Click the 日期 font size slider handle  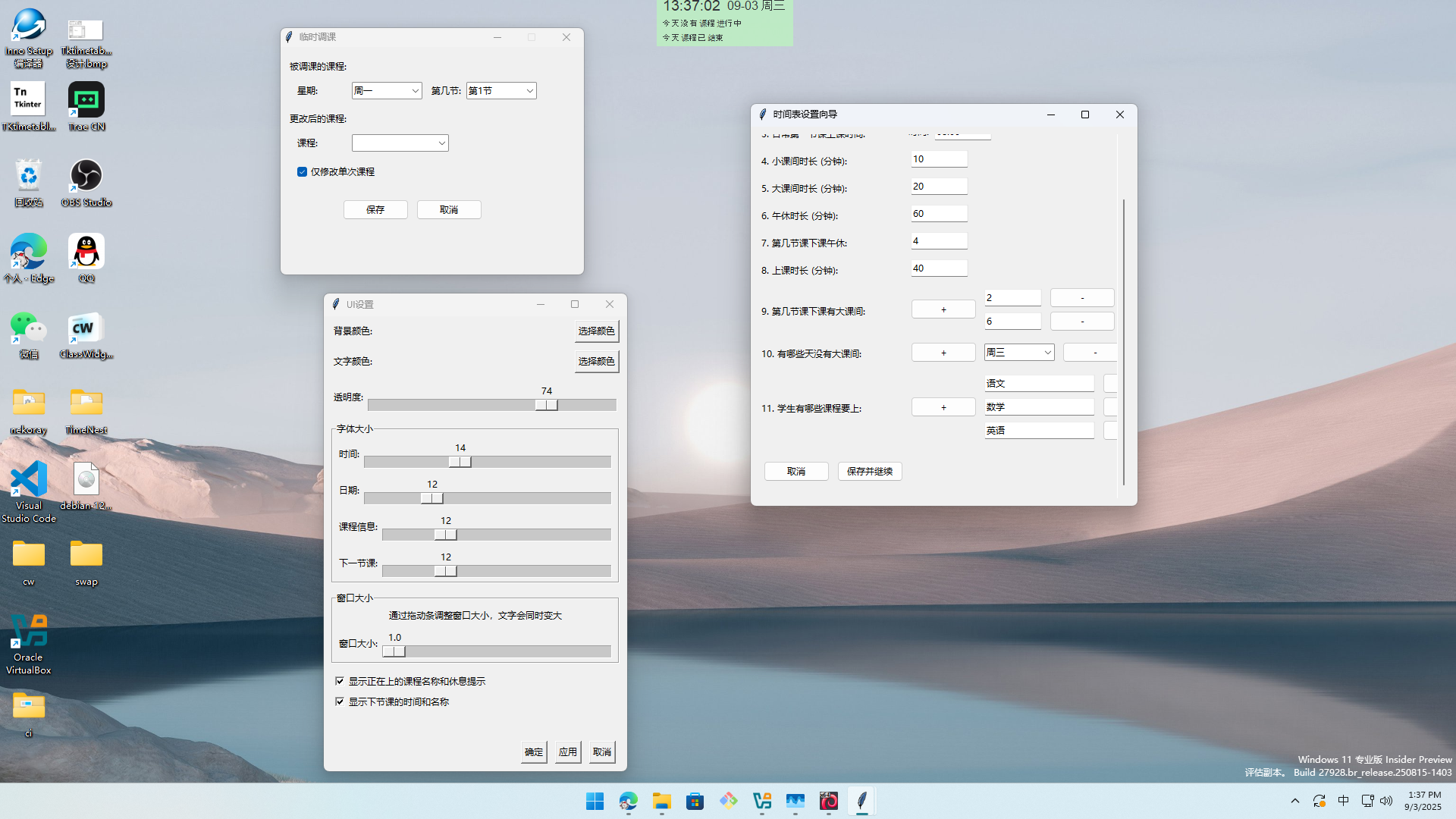(x=432, y=499)
